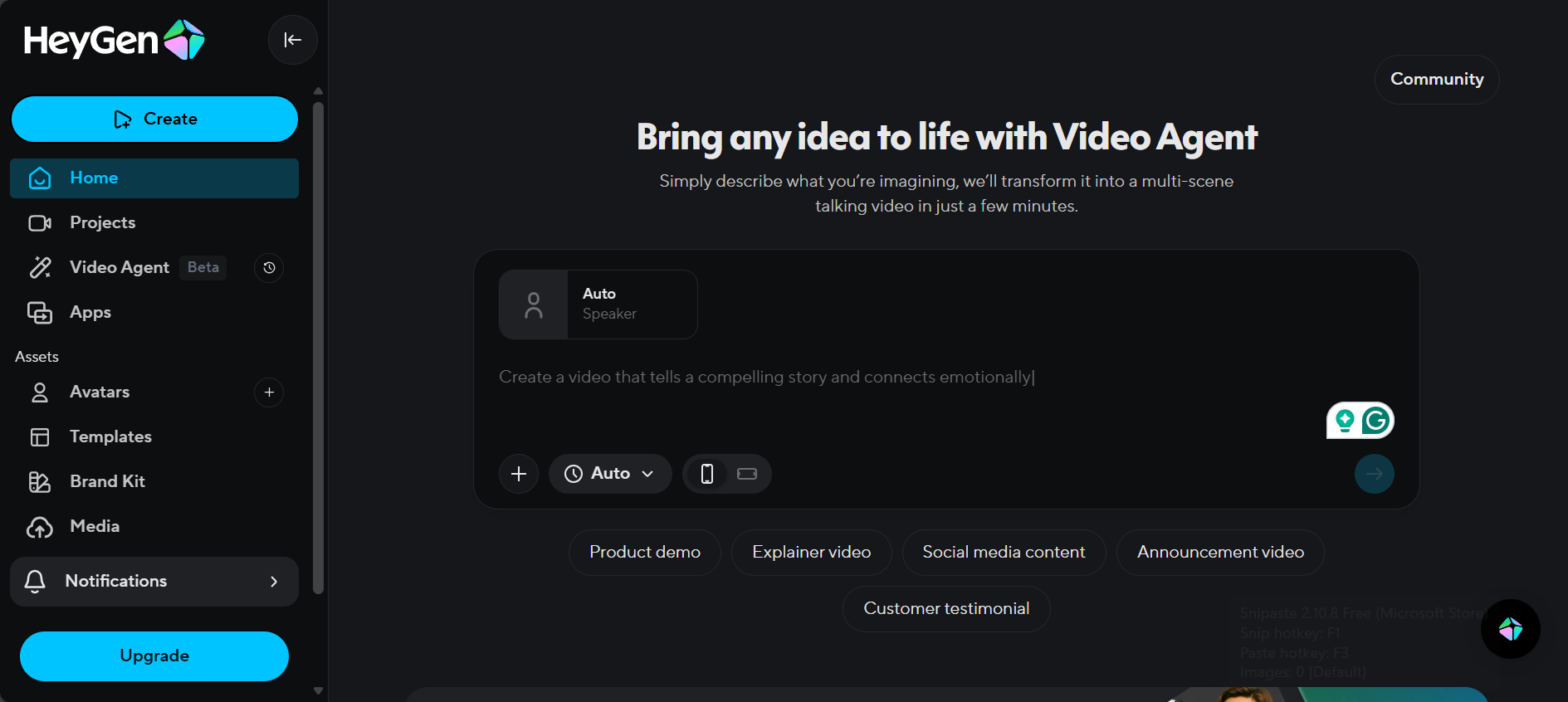The image size is (1568, 702).
Task: Add an attachment with the plus button
Action: tap(519, 474)
